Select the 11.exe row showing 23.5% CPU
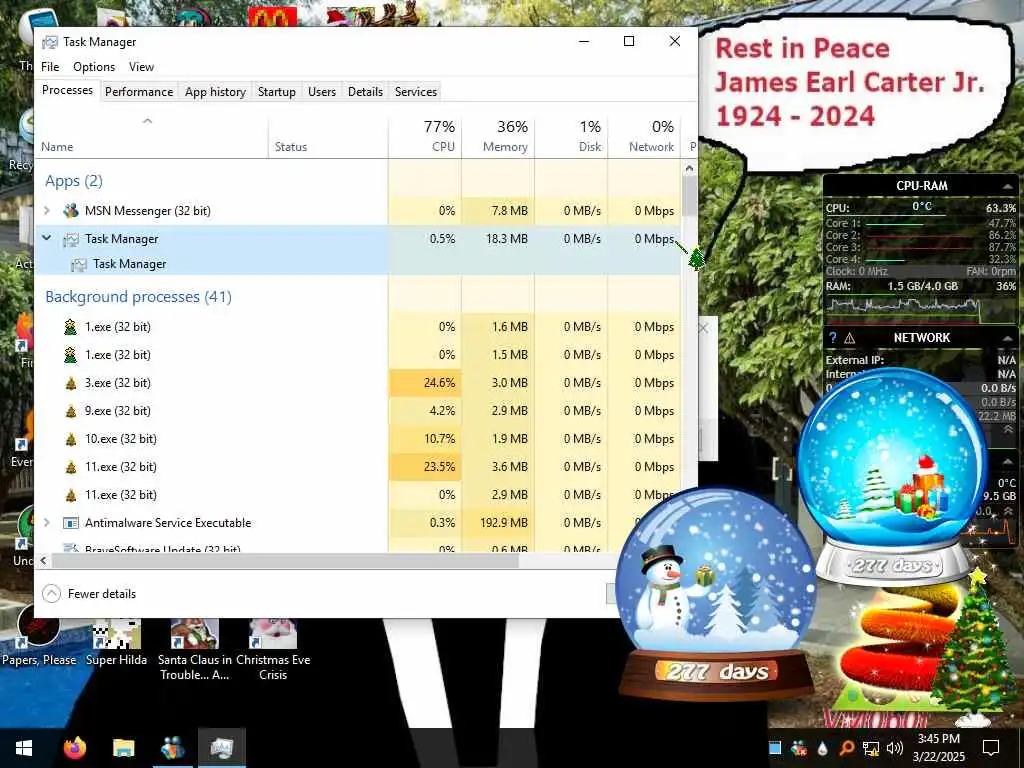This screenshot has width=1024, height=768. (x=358, y=467)
